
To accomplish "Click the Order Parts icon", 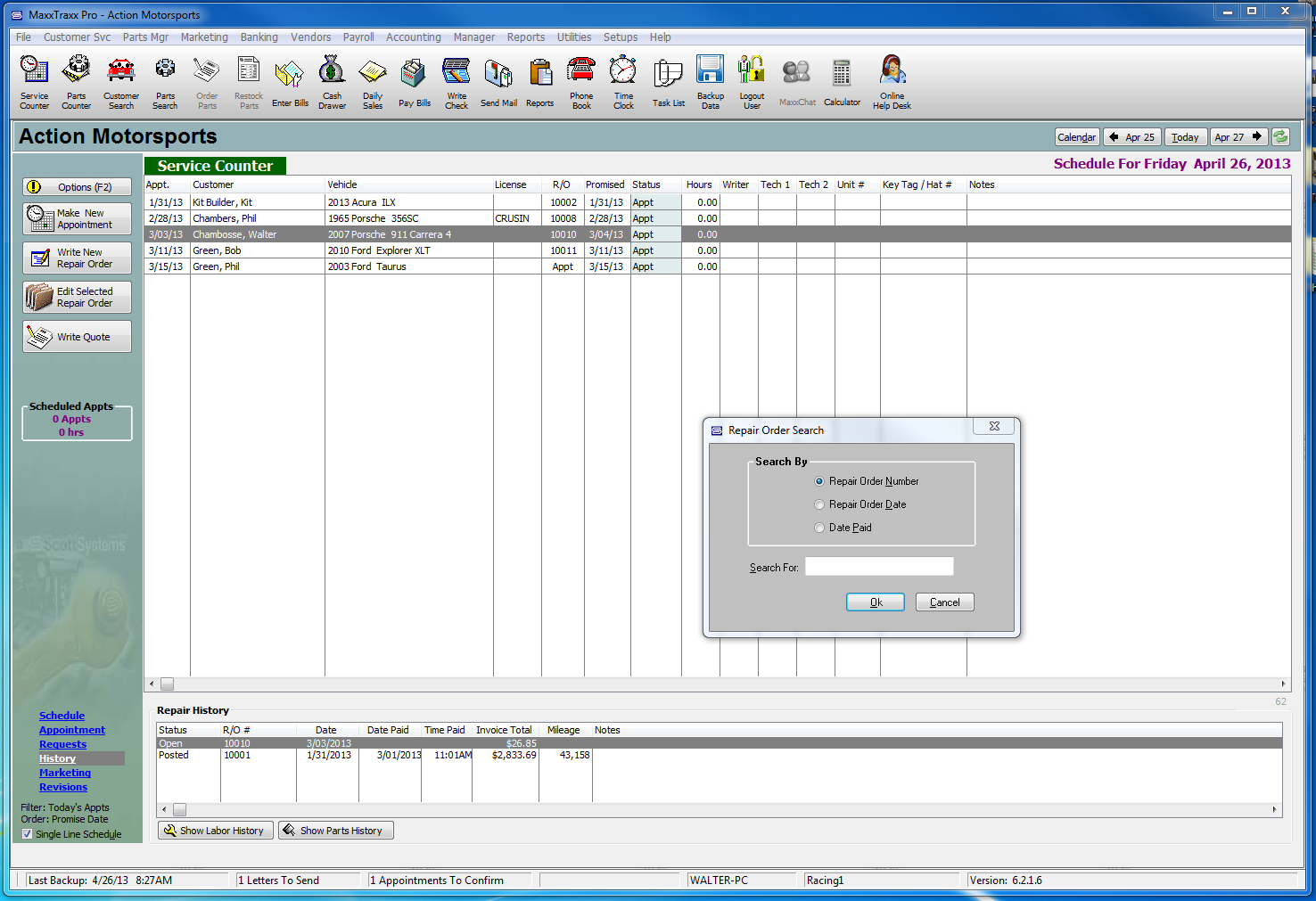I will coord(207,81).
